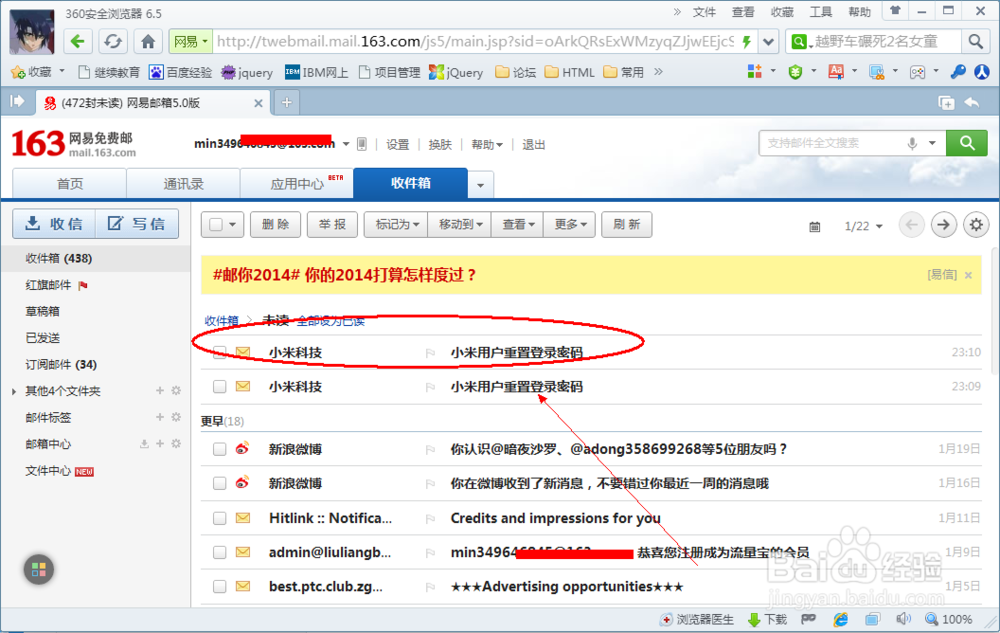Open the 应用中心 tab
This screenshot has width=1000, height=633.
pos(297,184)
